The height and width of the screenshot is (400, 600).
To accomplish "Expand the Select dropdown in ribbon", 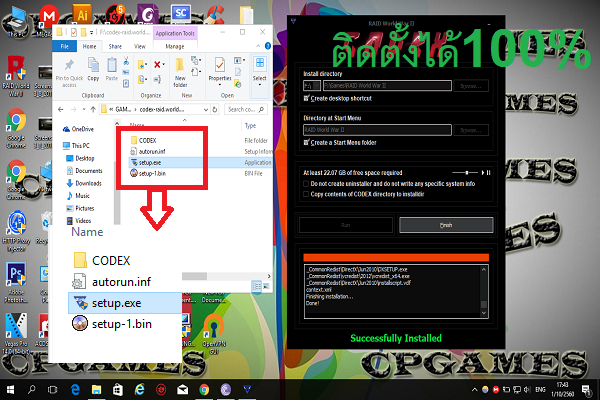I will (259, 85).
